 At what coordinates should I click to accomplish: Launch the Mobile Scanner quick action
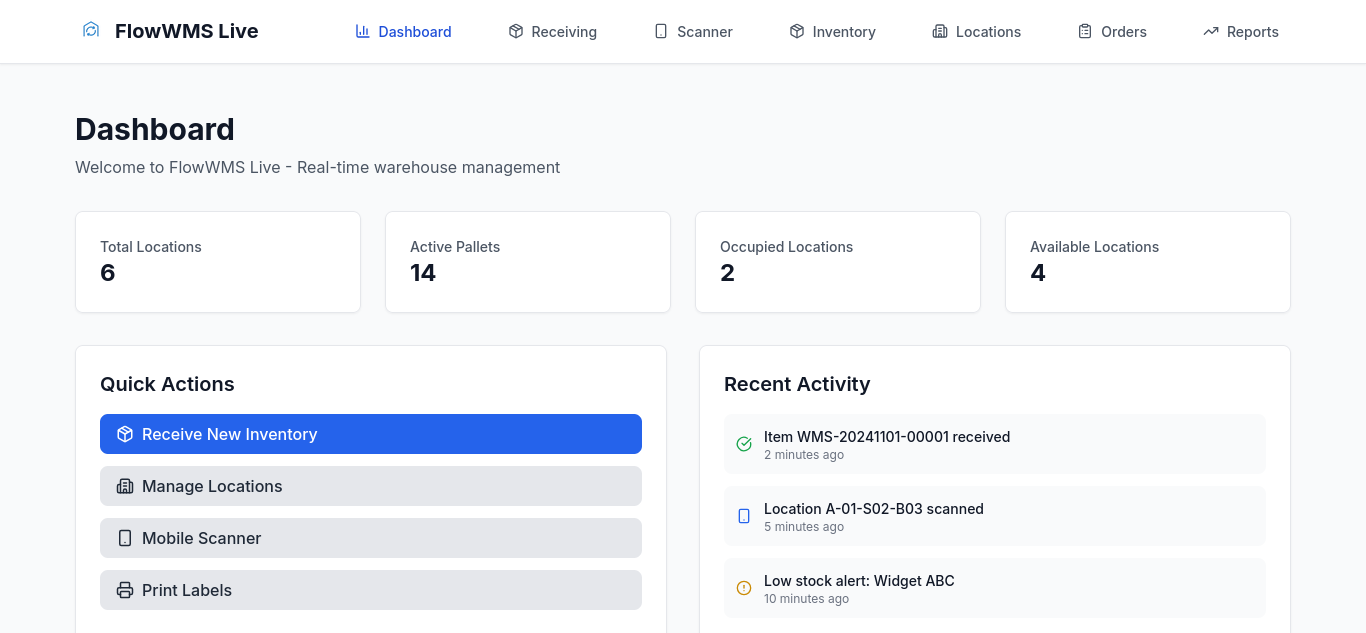click(x=371, y=538)
